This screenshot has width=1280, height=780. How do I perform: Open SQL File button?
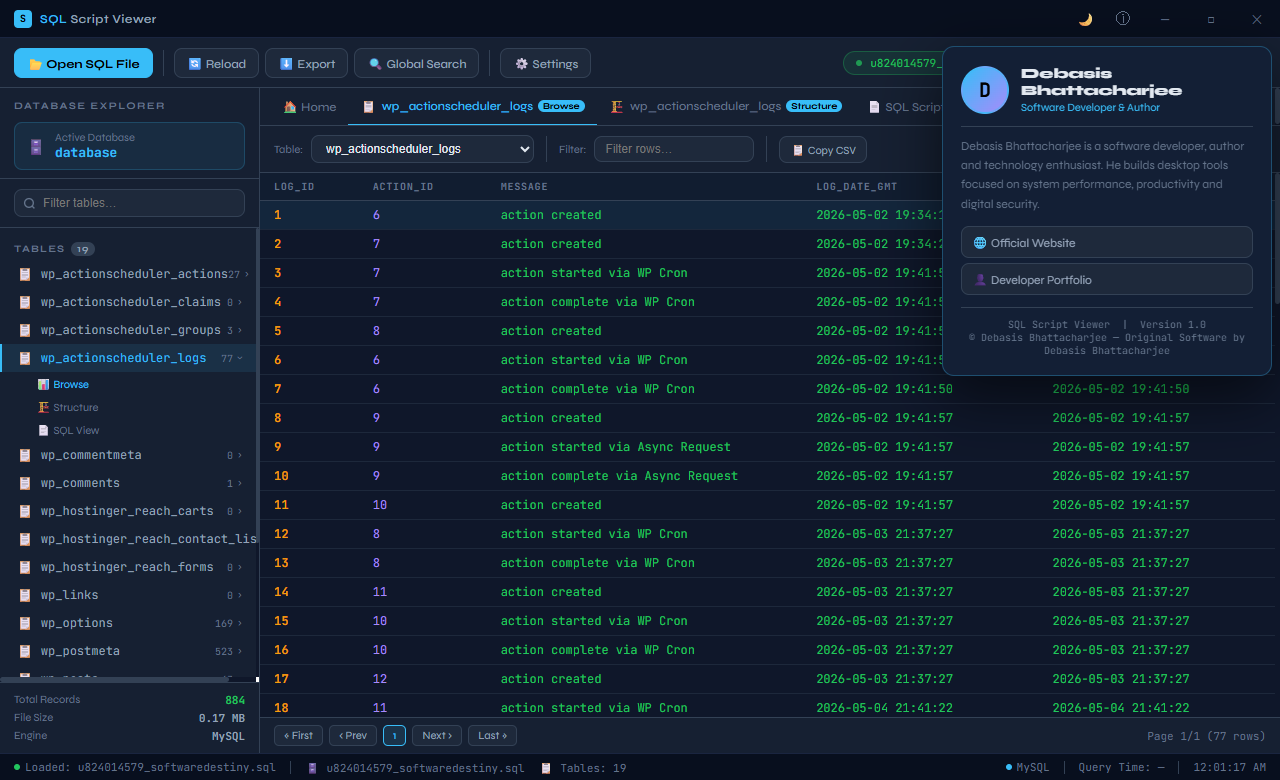(x=84, y=64)
